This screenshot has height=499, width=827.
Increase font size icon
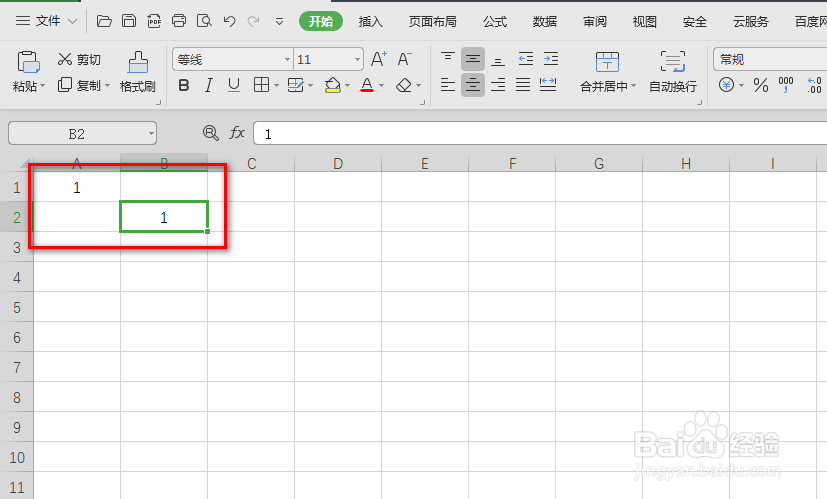click(x=379, y=59)
